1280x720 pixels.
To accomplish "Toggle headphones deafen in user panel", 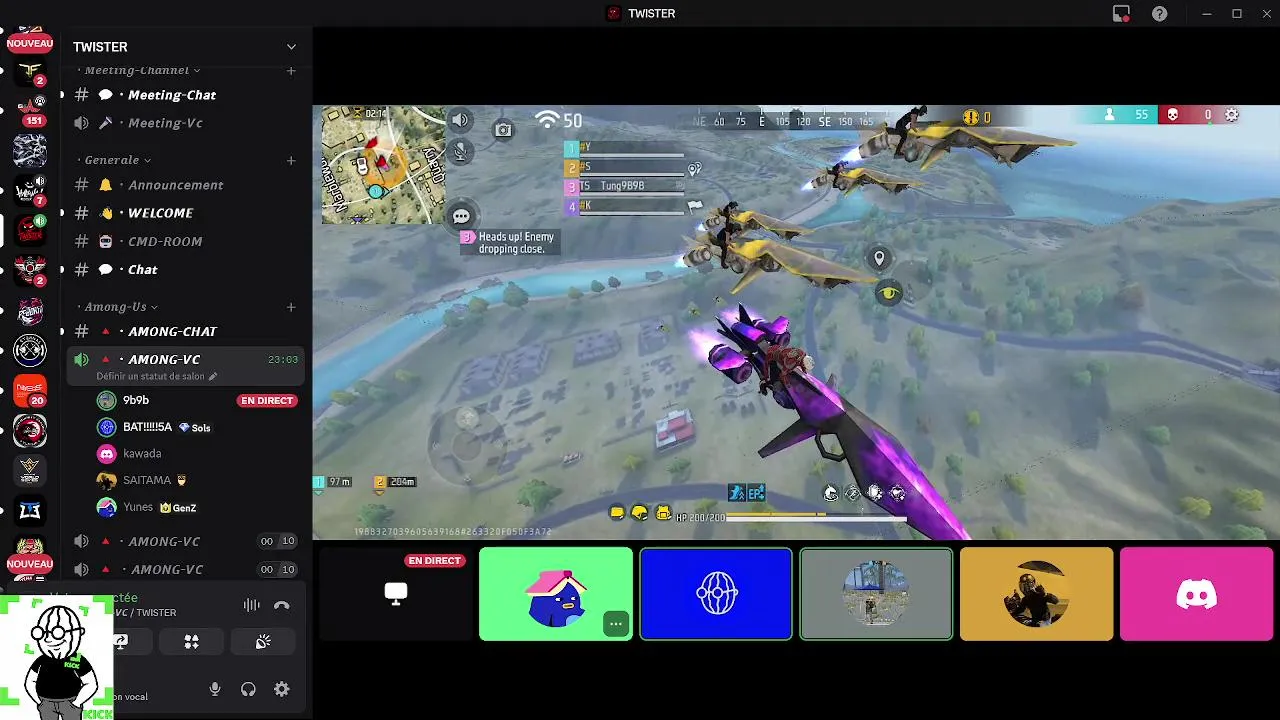I will [248, 689].
